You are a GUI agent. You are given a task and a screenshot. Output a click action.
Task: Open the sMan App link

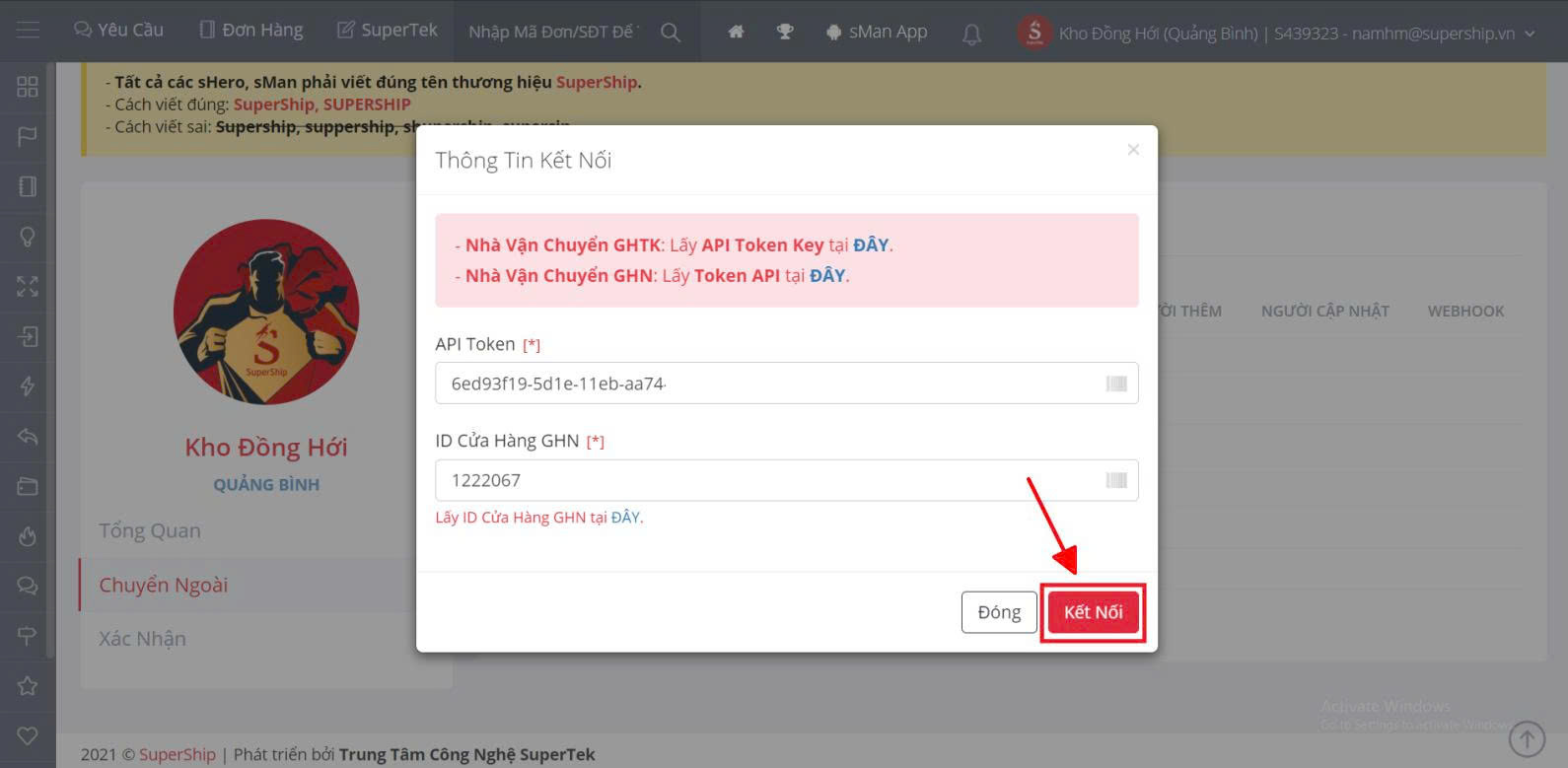[x=877, y=32]
